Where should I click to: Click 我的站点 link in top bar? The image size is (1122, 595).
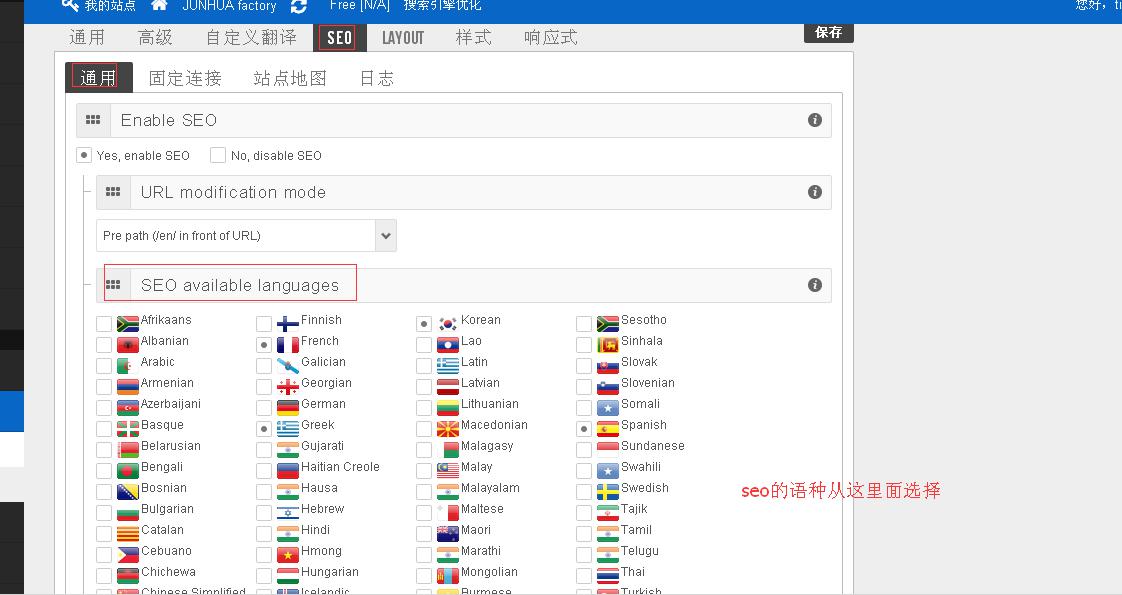pyautogui.click(x=109, y=6)
